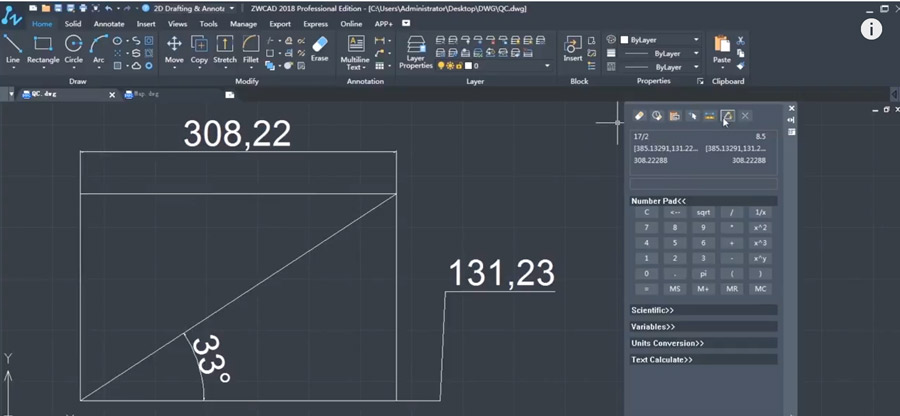Open the Properties panel dialog launcher arrow
This screenshot has width=900, height=416.
click(x=700, y=81)
